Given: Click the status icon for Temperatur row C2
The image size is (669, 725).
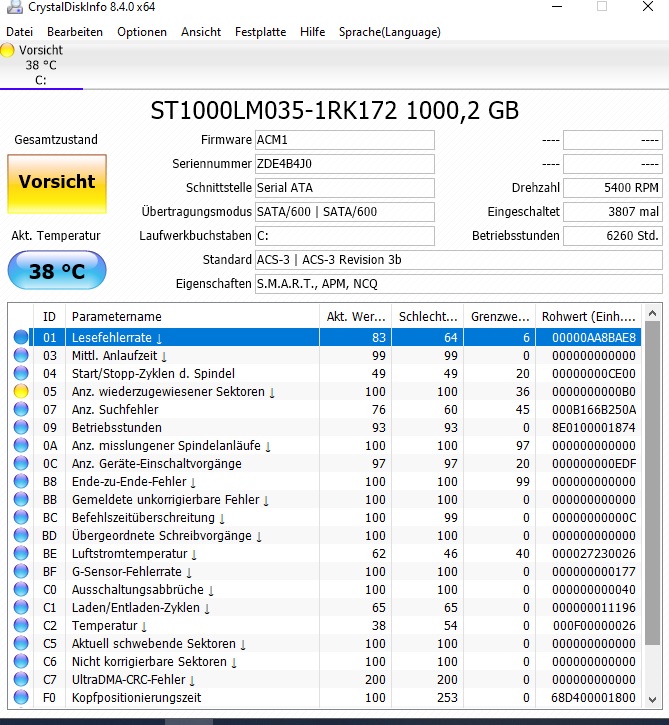Looking at the screenshot, I should (21, 625).
